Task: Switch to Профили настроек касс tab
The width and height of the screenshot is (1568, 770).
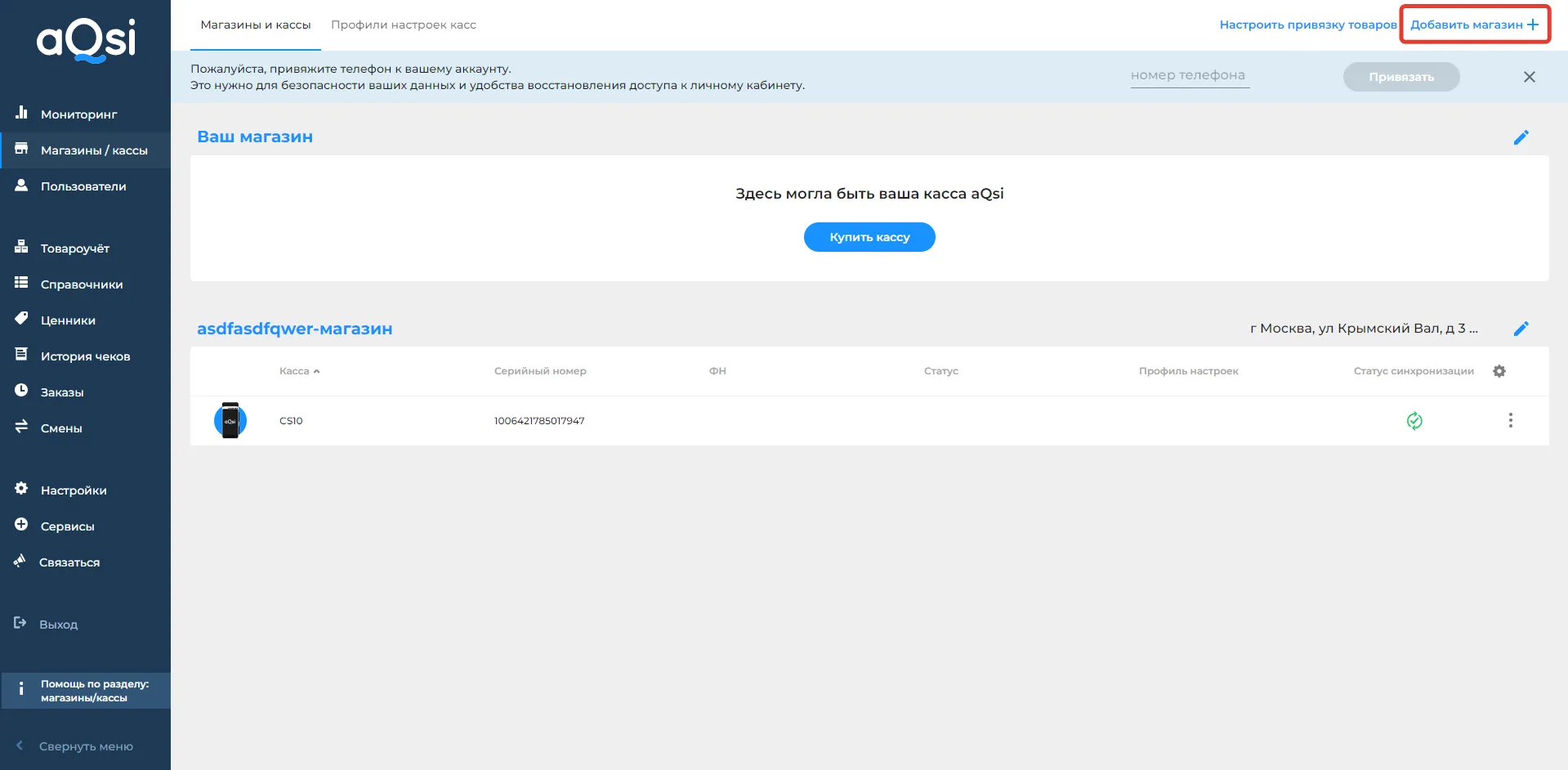Action: (403, 25)
